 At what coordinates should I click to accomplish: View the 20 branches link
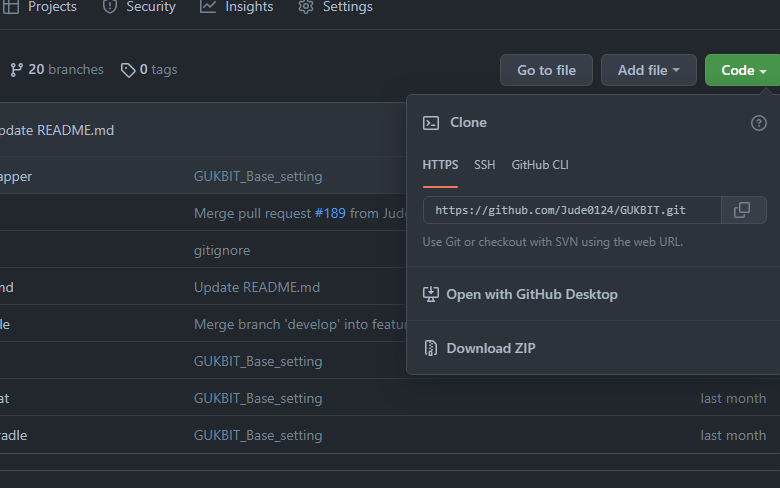[x=57, y=70]
